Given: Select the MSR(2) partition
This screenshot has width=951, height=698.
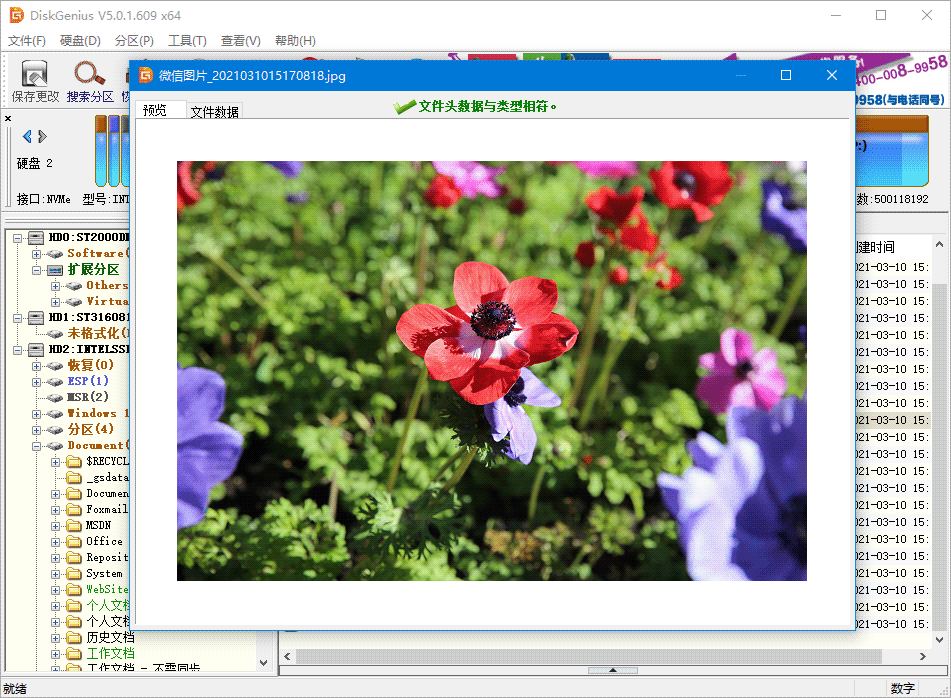Looking at the screenshot, I should (x=87, y=397).
